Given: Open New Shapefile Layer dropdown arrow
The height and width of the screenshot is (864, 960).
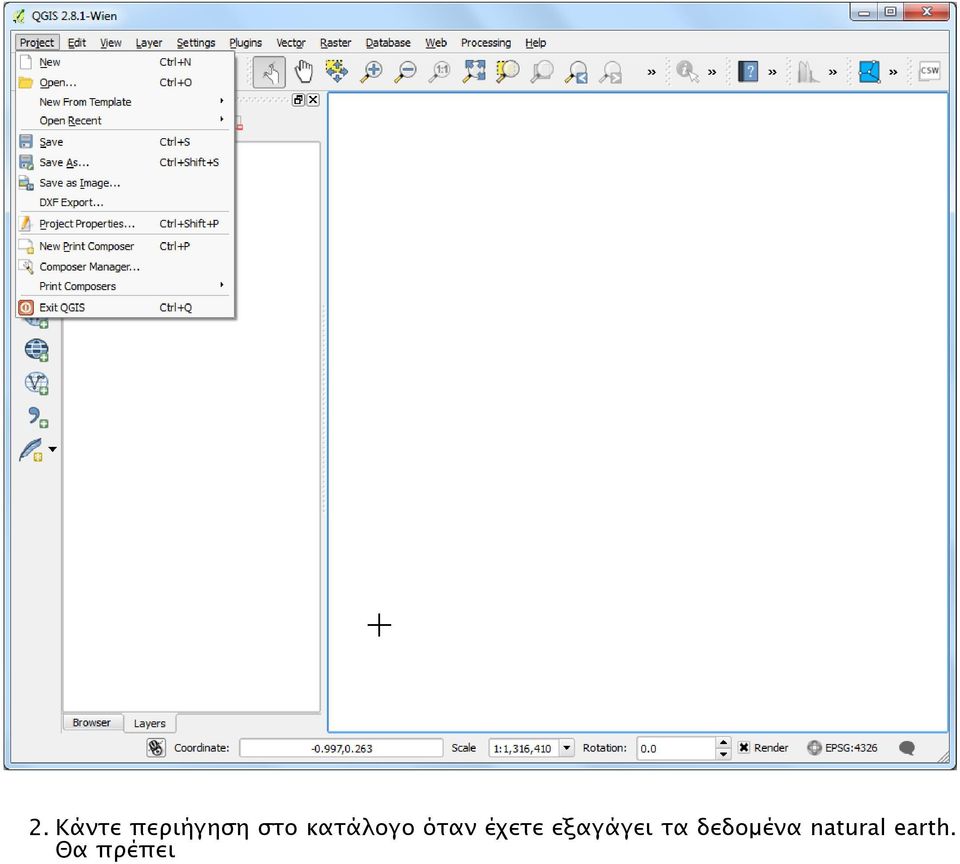Looking at the screenshot, I should point(53,449).
